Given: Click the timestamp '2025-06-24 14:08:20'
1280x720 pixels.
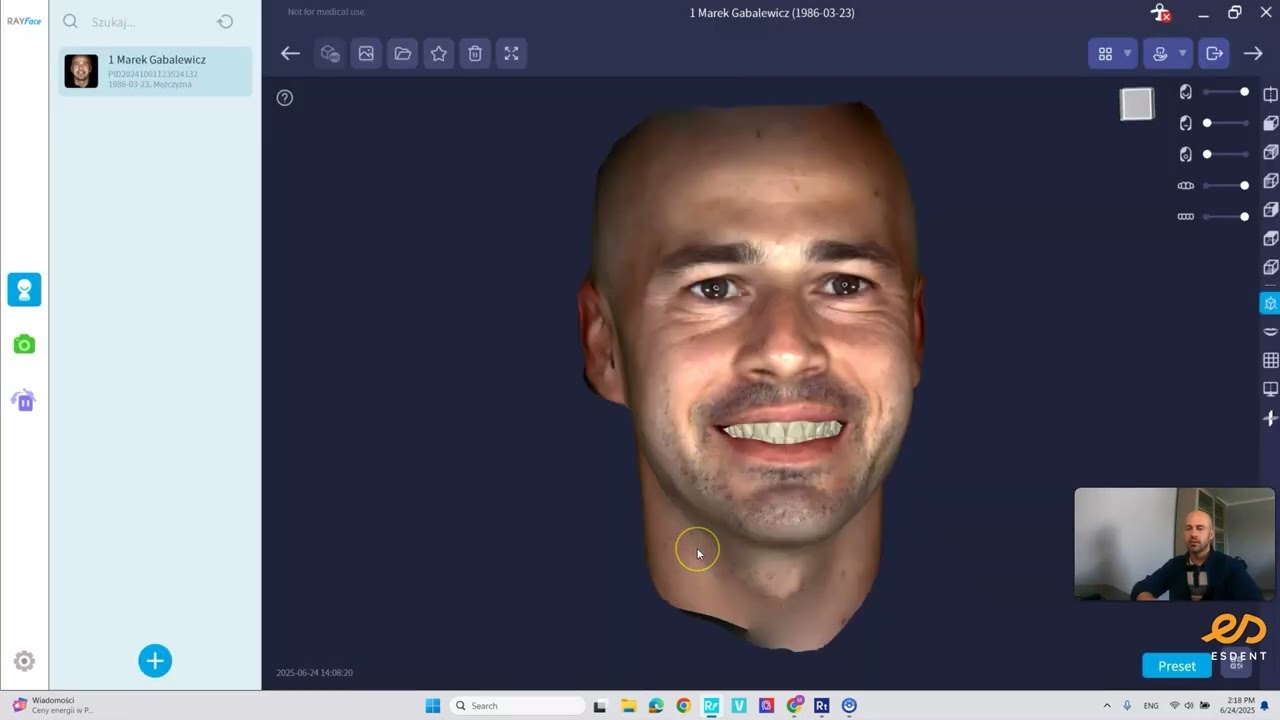Looking at the screenshot, I should point(314,673).
